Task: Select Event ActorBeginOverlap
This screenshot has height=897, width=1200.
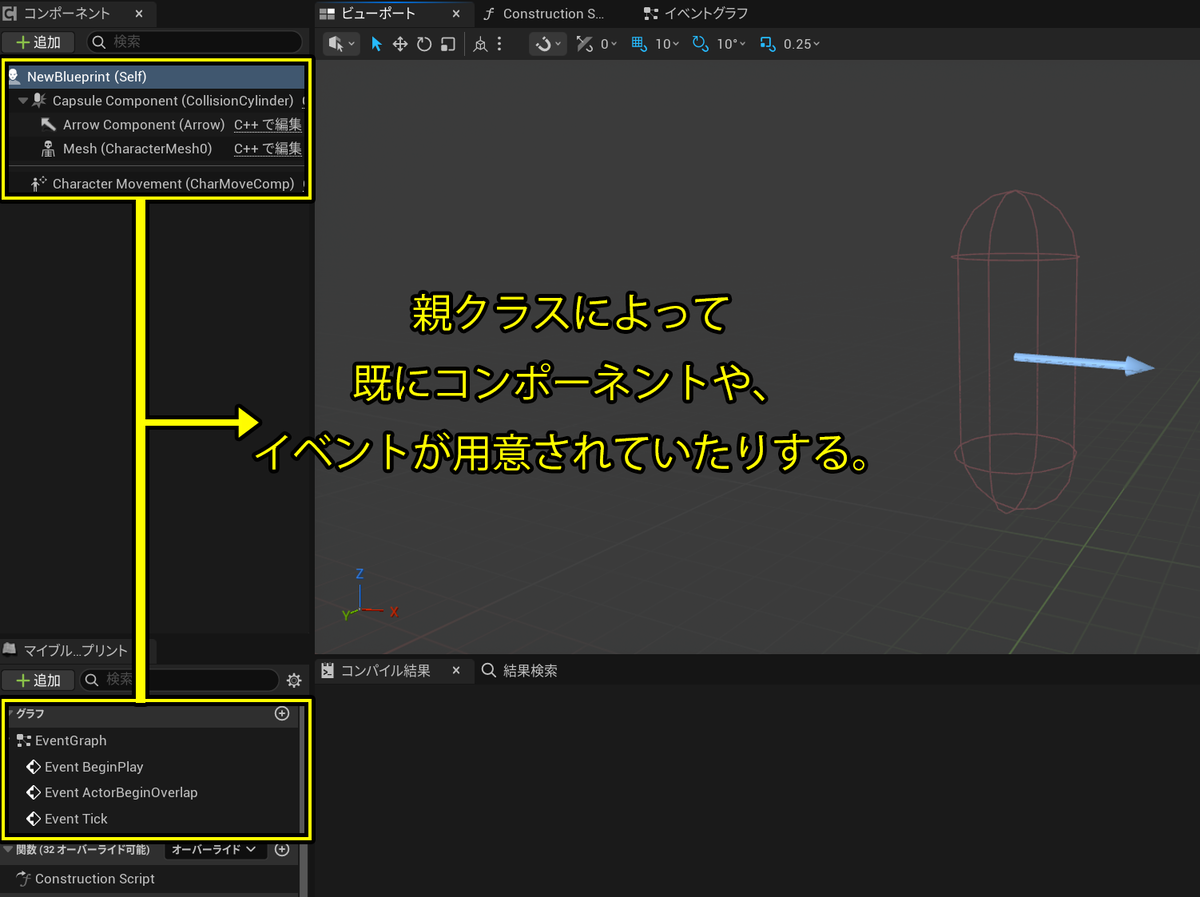Action: click(x=121, y=793)
